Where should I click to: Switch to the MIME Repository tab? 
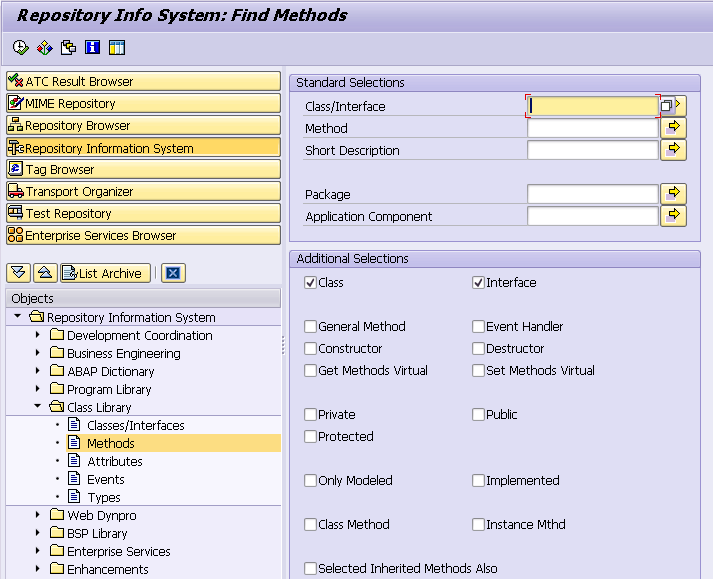[x=143, y=103]
